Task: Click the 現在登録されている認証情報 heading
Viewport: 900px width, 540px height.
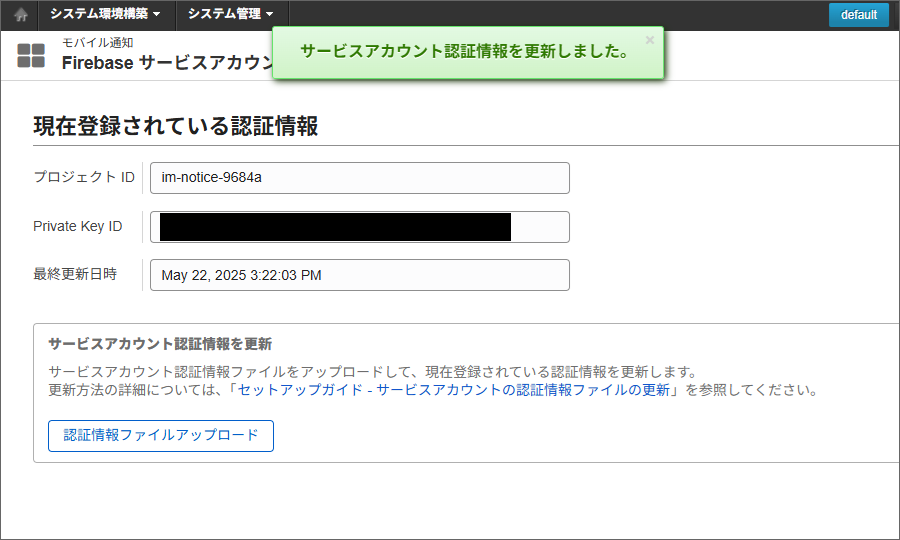Action: 176,126
